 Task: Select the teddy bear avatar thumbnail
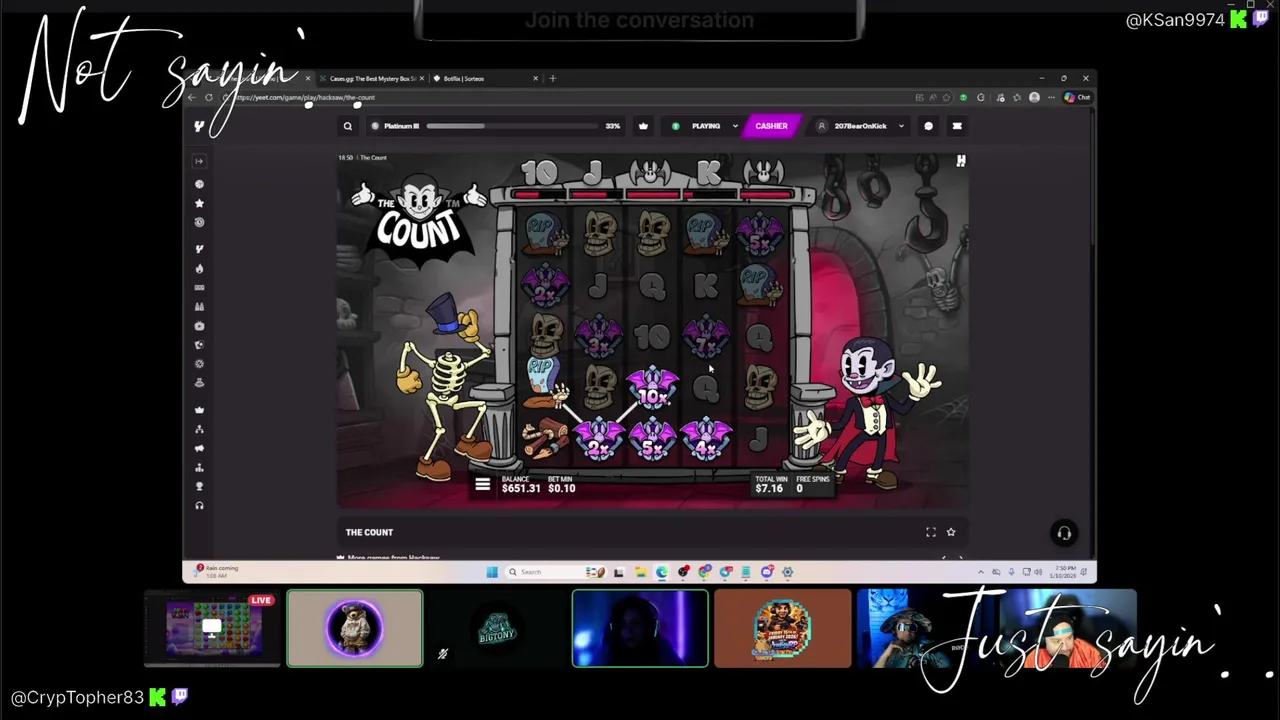tap(355, 628)
